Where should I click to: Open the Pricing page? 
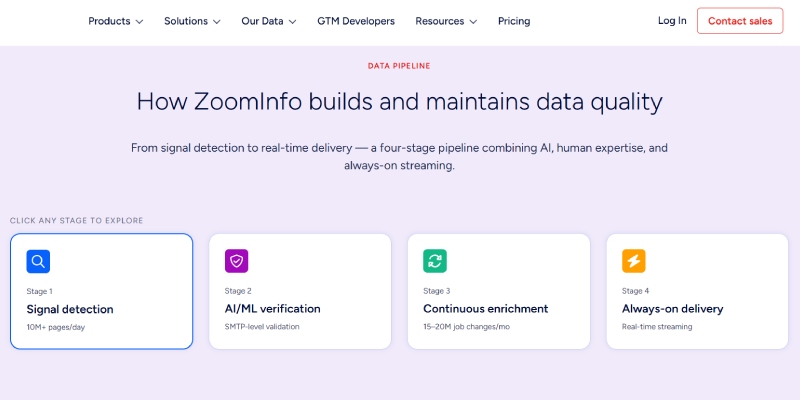point(514,21)
